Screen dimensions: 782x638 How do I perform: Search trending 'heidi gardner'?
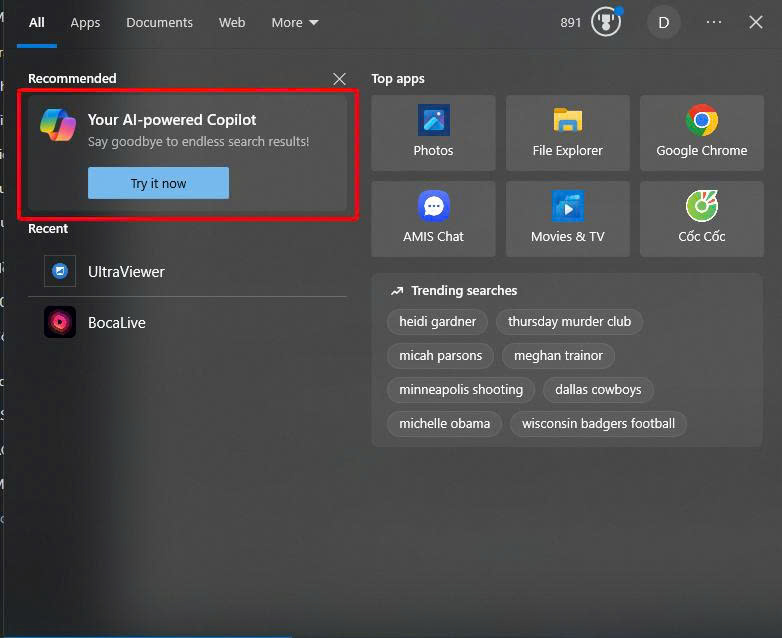437,321
